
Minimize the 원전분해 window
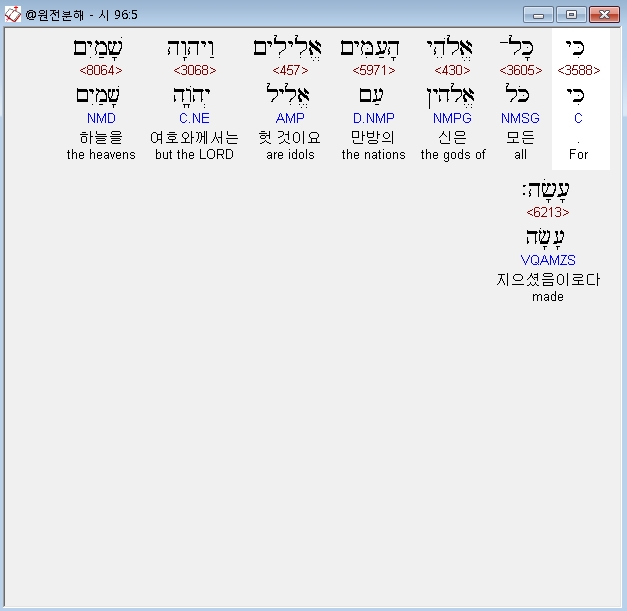538,15
